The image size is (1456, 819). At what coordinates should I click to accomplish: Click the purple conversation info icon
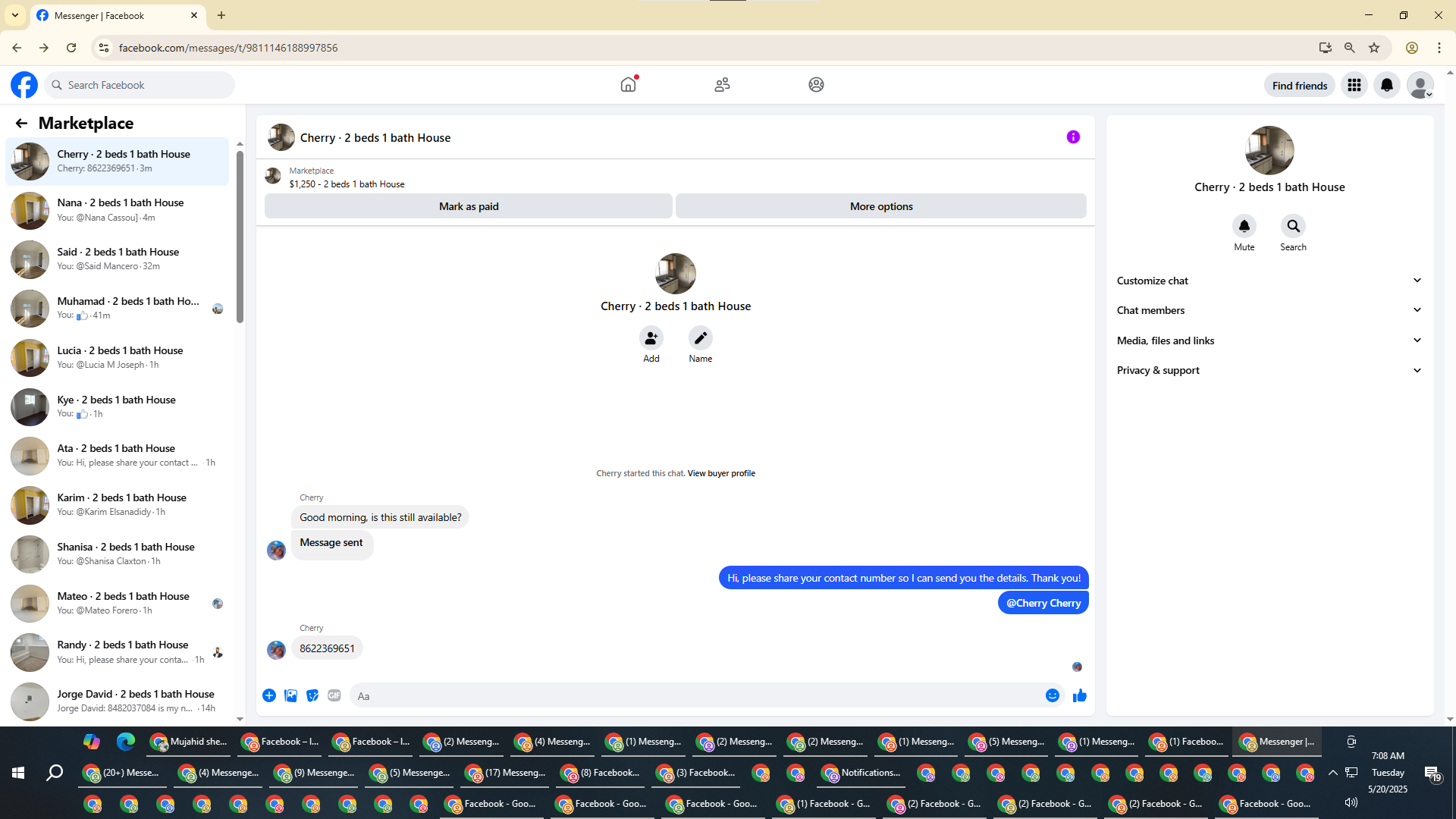coord(1073,137)
